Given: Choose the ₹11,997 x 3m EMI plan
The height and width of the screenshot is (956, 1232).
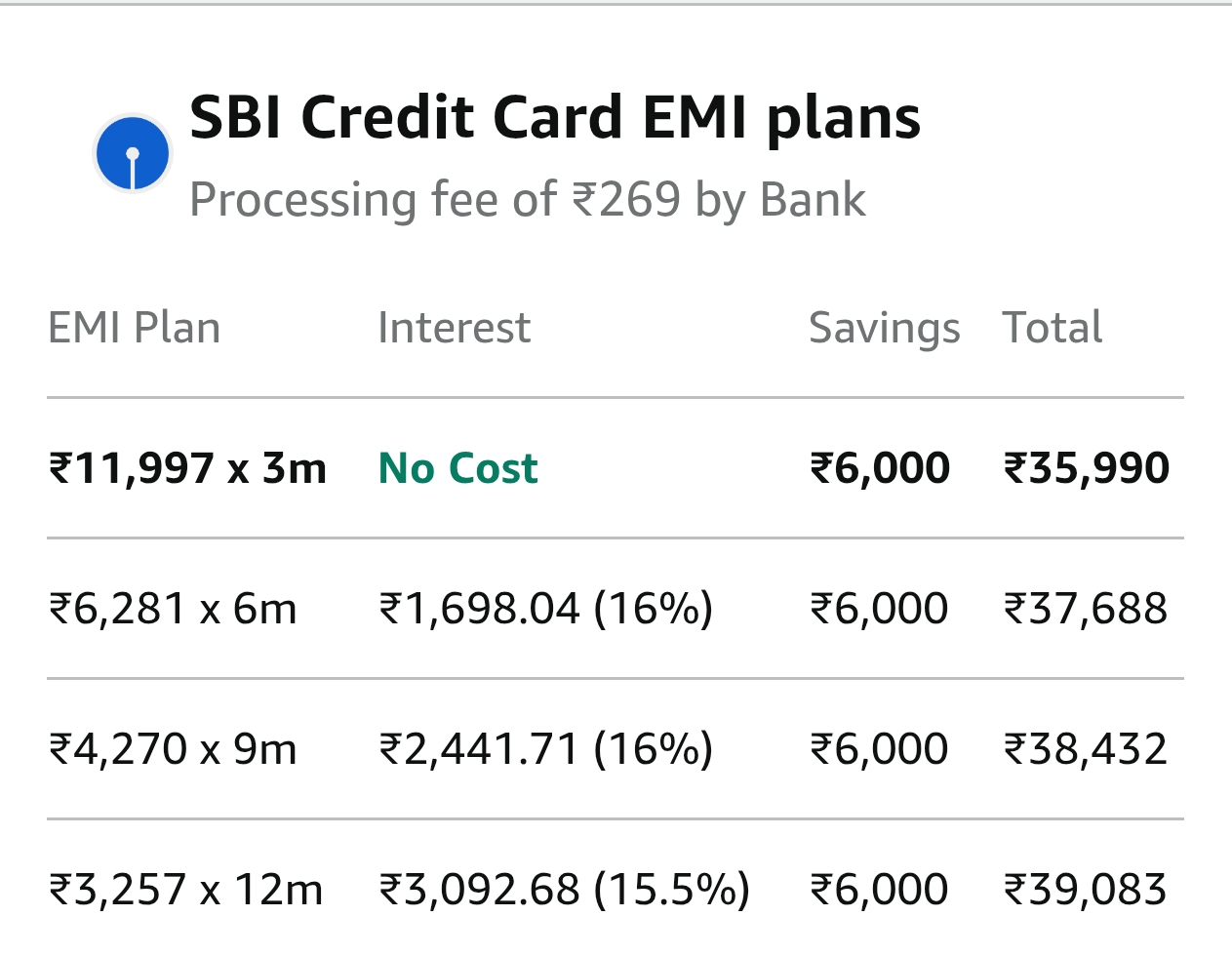Looking at the screenshot, I should pyautogui.click(x=187, y=468).
